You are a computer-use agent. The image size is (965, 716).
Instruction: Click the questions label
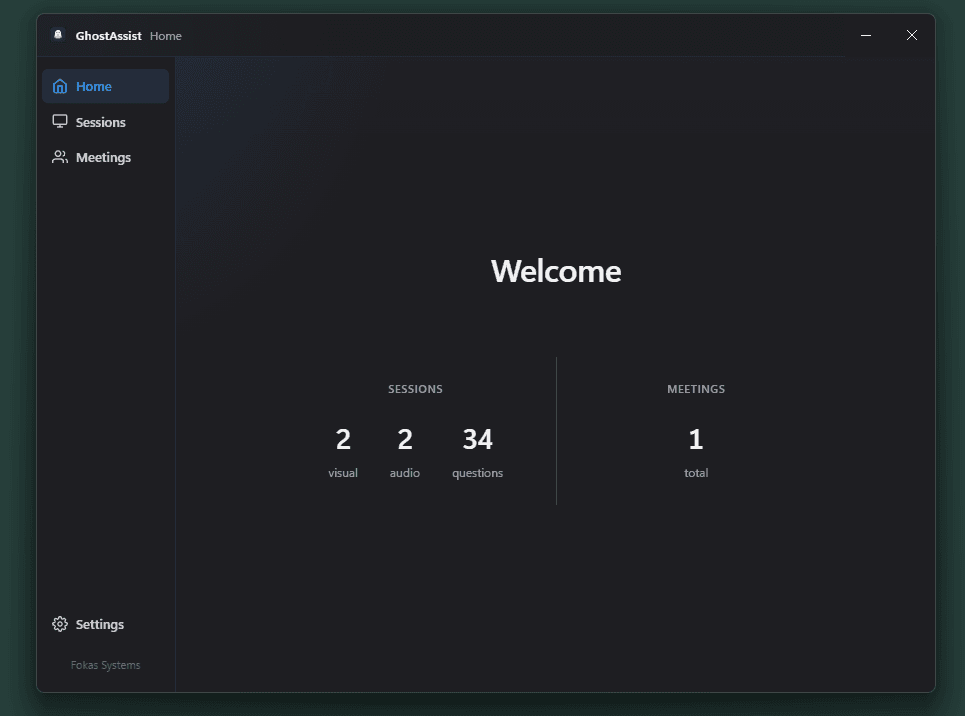click(478, 473)
